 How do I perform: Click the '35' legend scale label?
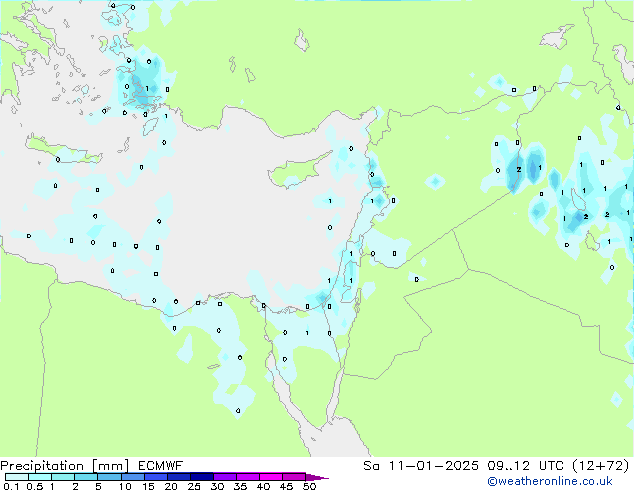(241, 486)
